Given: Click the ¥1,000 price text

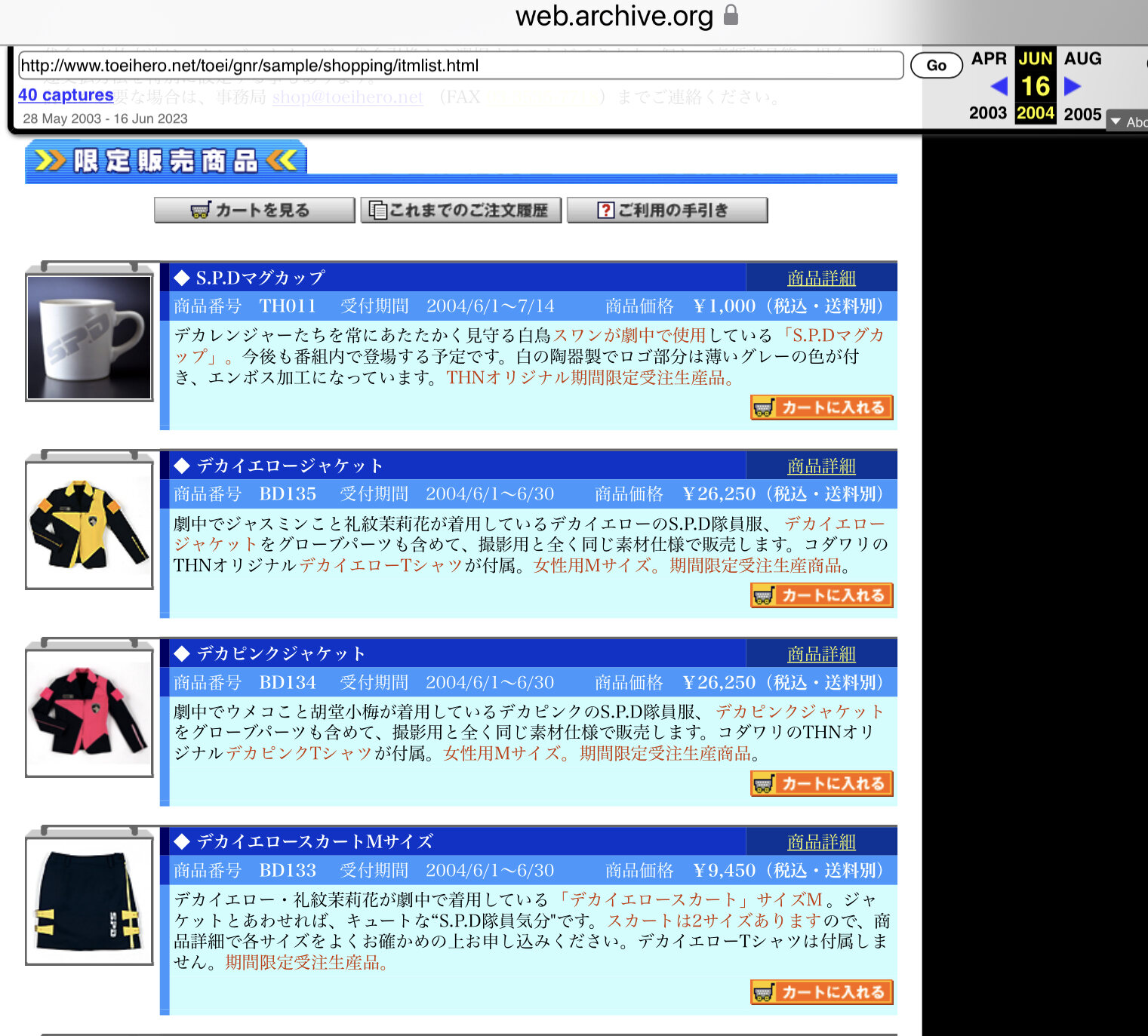Looking at the screenshot, I should coord(725,306).
